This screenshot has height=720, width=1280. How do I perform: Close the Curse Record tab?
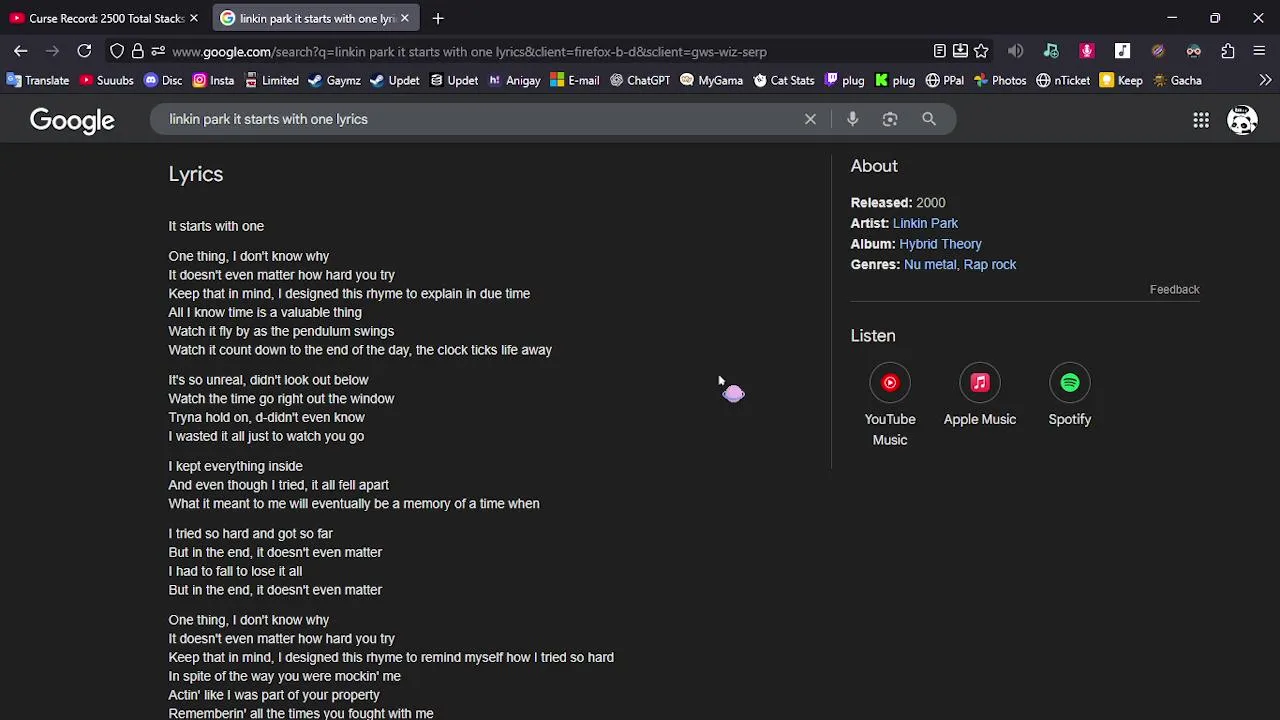pos(193,18)
